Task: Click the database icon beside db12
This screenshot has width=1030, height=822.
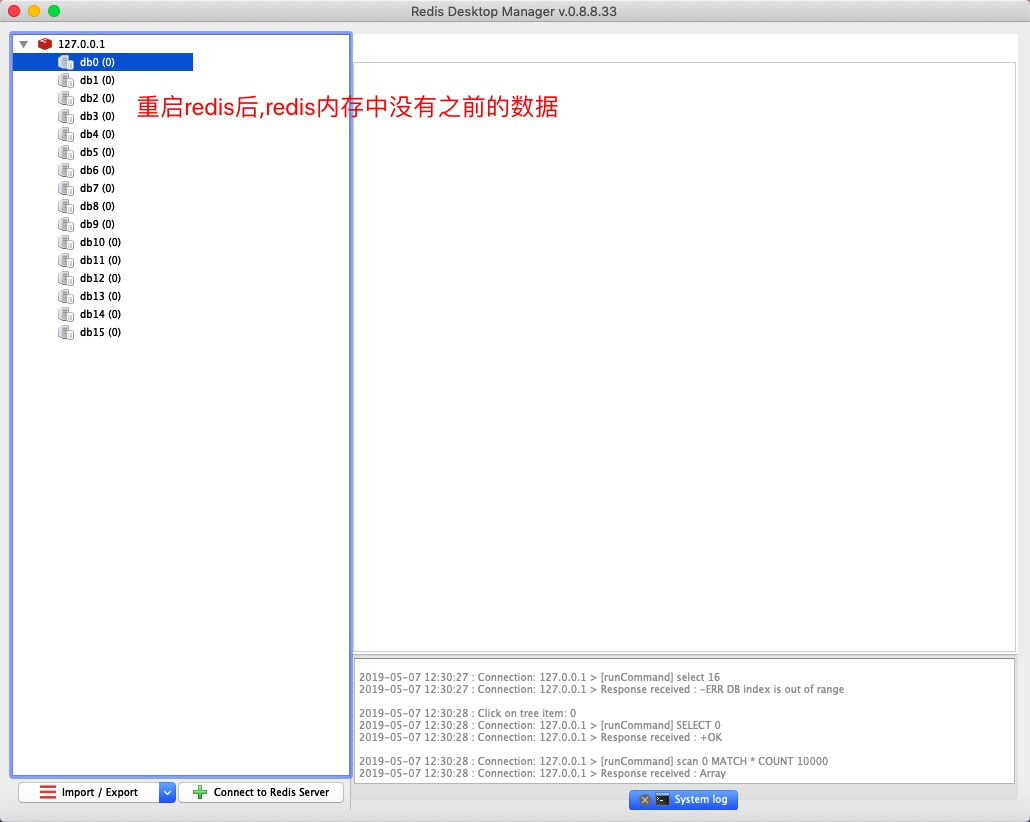Action: click(x=66, y=278)
